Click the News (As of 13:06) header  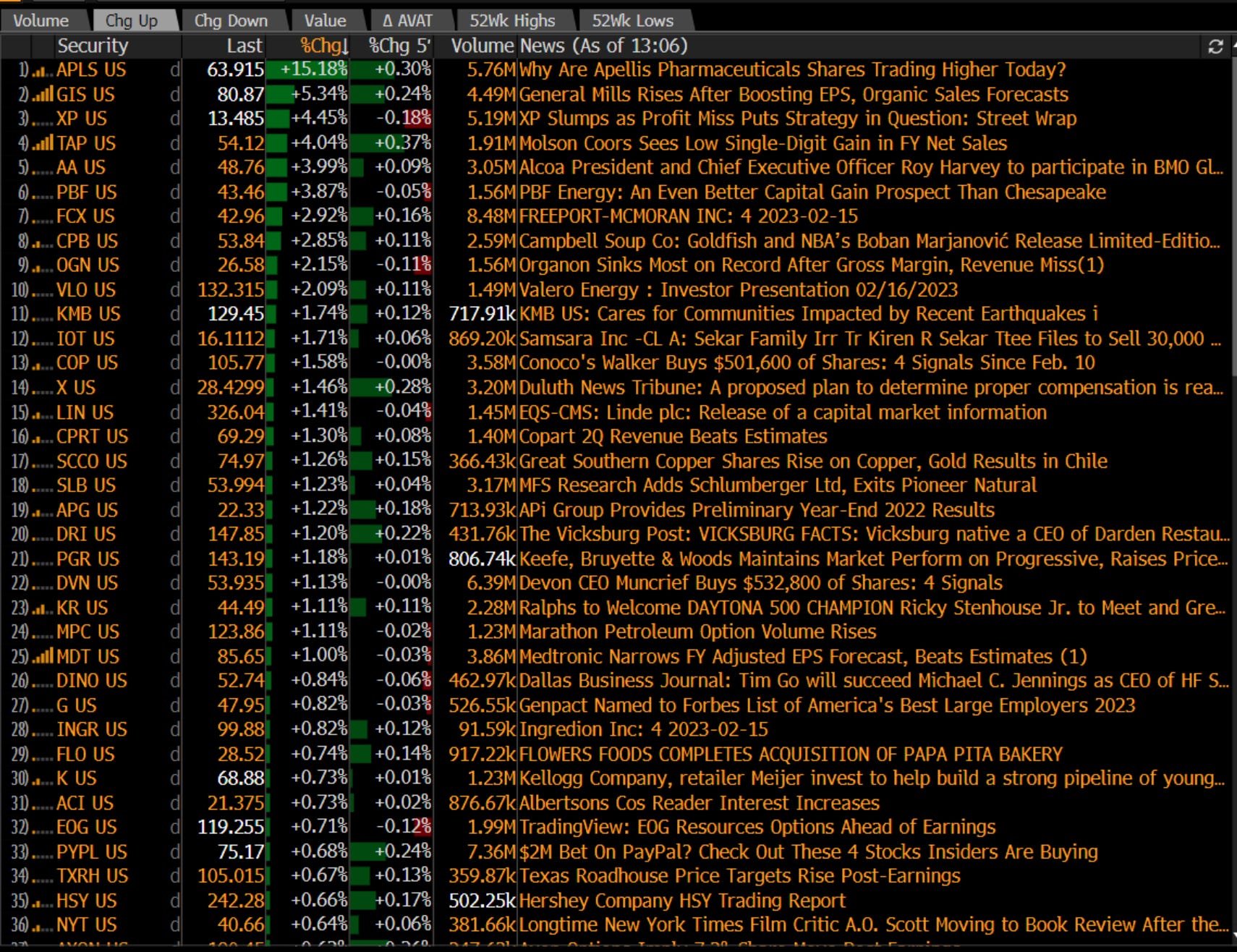603,46
